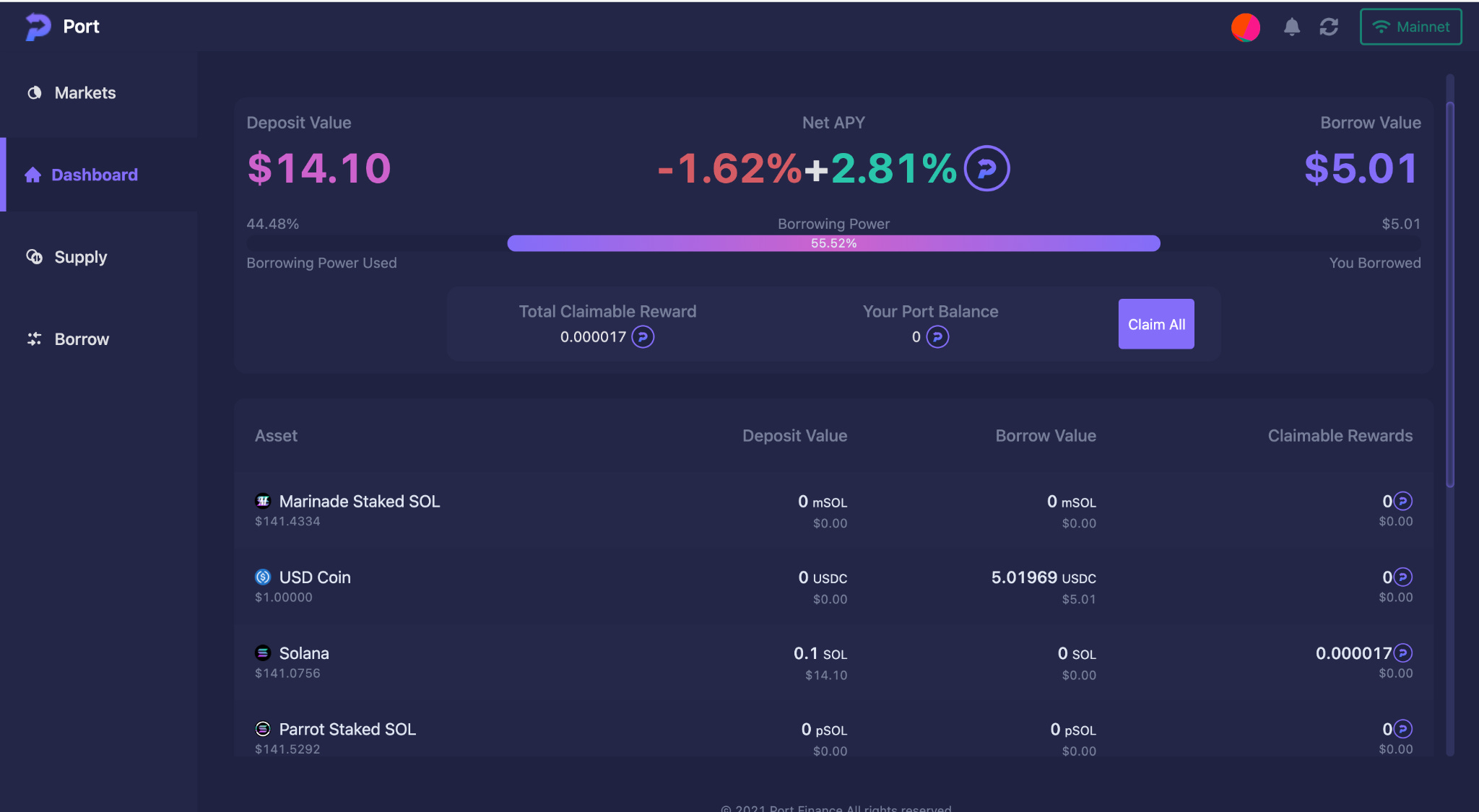Screen dimensions: 1479x812
Task: Click the $141.4334 mSOL price
Action: pos(287,521)
